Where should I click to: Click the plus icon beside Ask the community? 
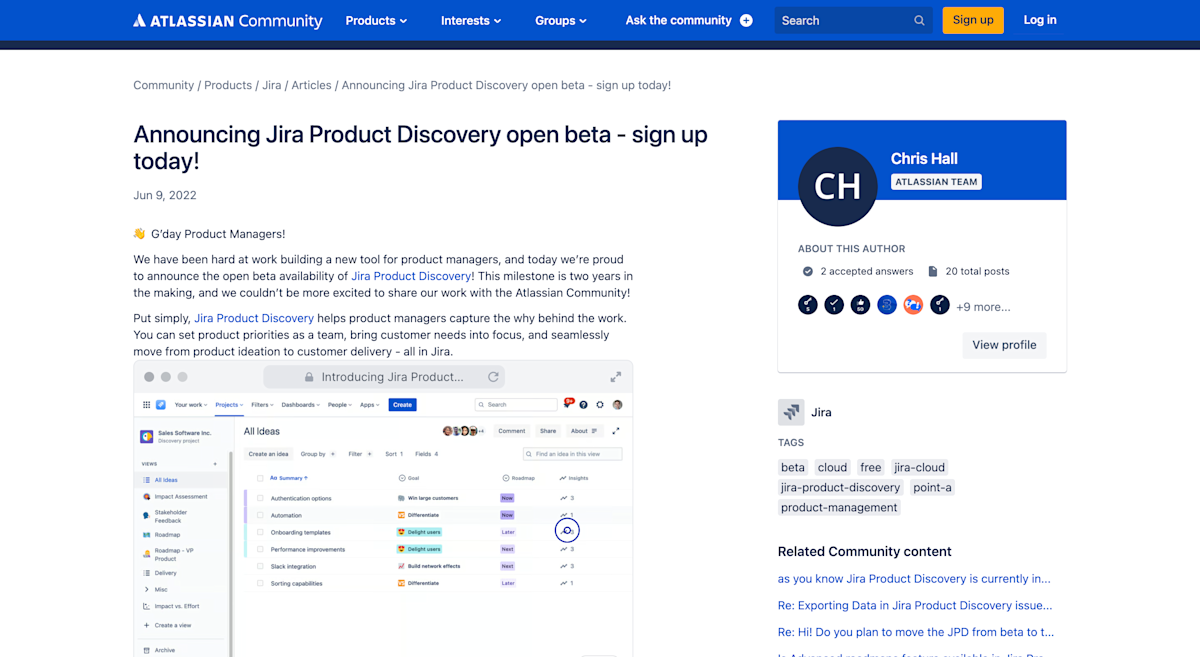(746, 20)
